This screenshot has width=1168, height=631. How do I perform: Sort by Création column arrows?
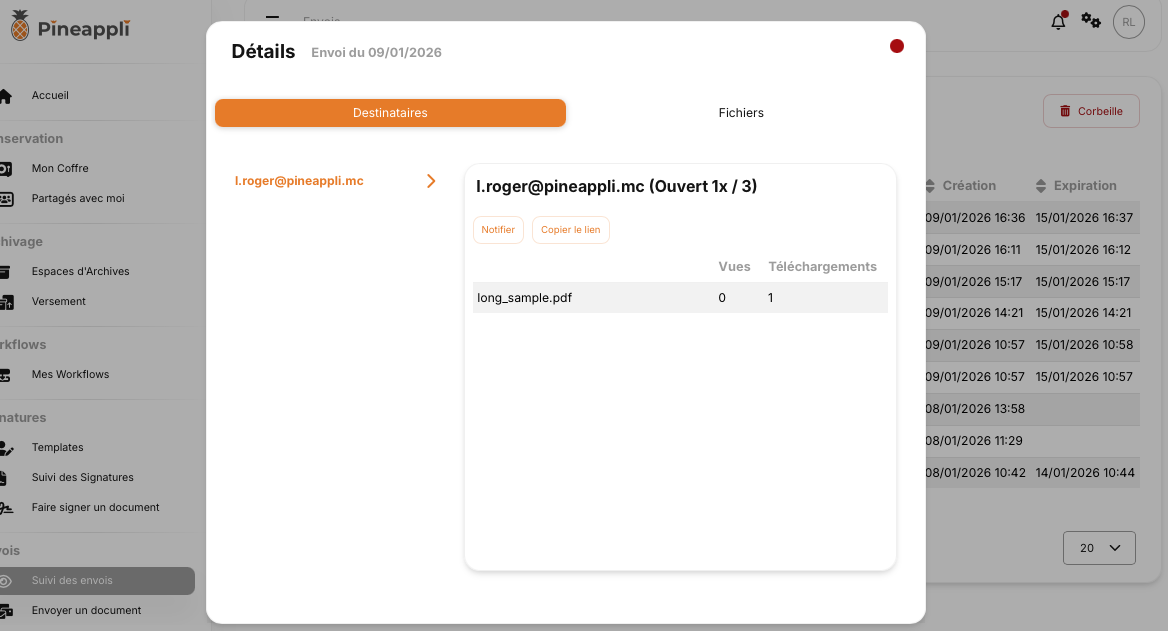coord(931,186)
